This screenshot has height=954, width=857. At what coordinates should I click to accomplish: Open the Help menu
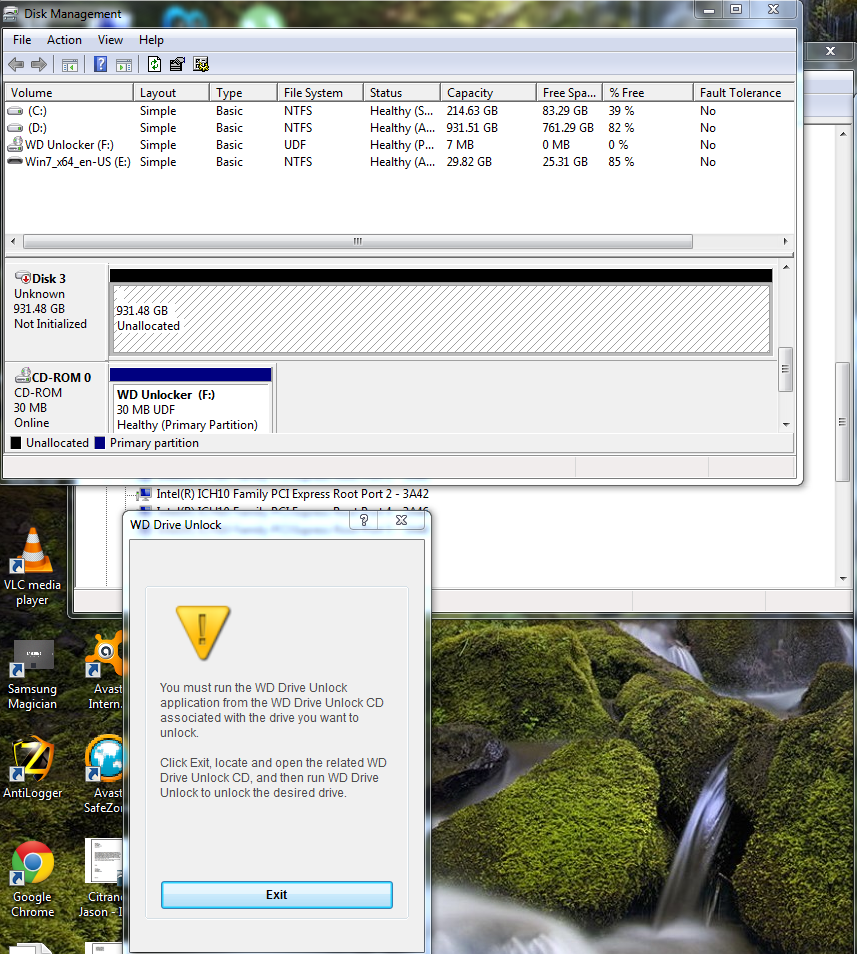[x=151, y=40]
